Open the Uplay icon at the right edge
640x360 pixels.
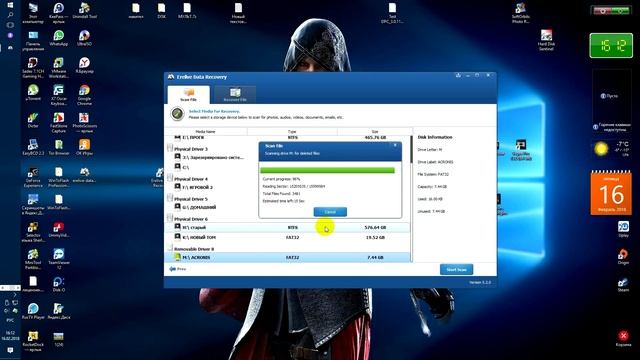(x=623, y=229)
